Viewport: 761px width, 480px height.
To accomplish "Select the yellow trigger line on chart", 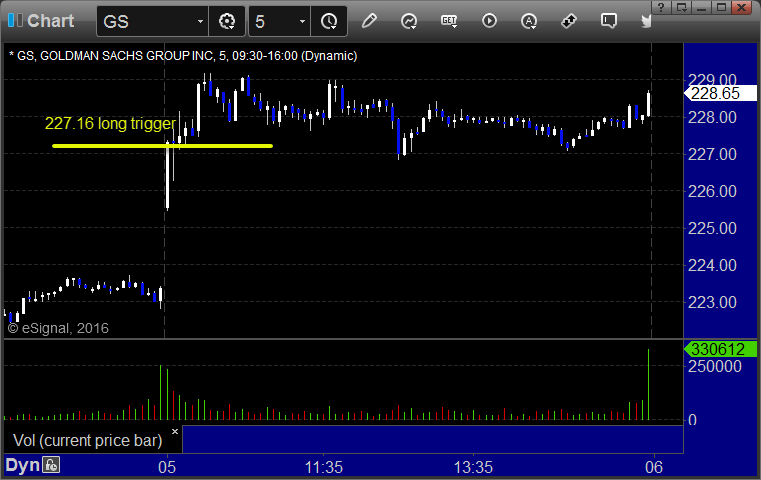I will [x=163, y=146].
